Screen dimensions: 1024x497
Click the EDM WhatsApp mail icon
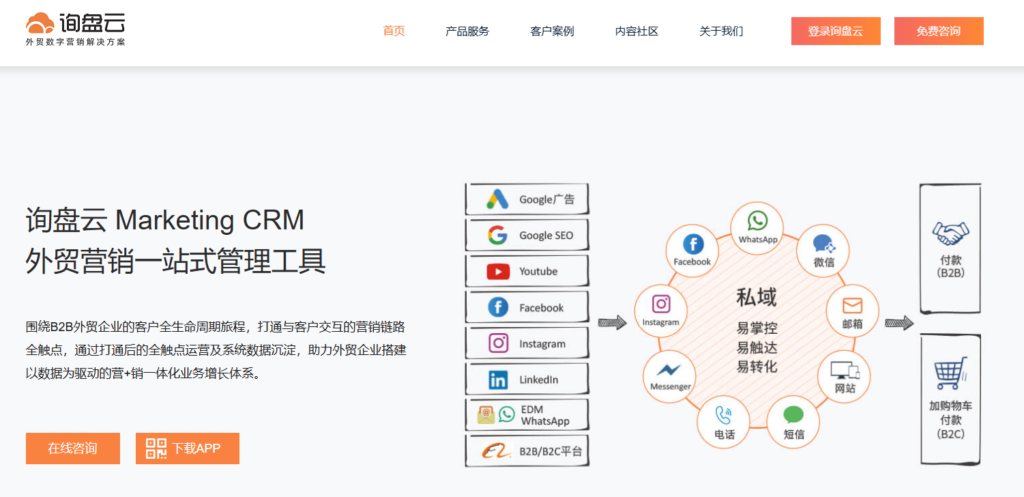(486, 415)
